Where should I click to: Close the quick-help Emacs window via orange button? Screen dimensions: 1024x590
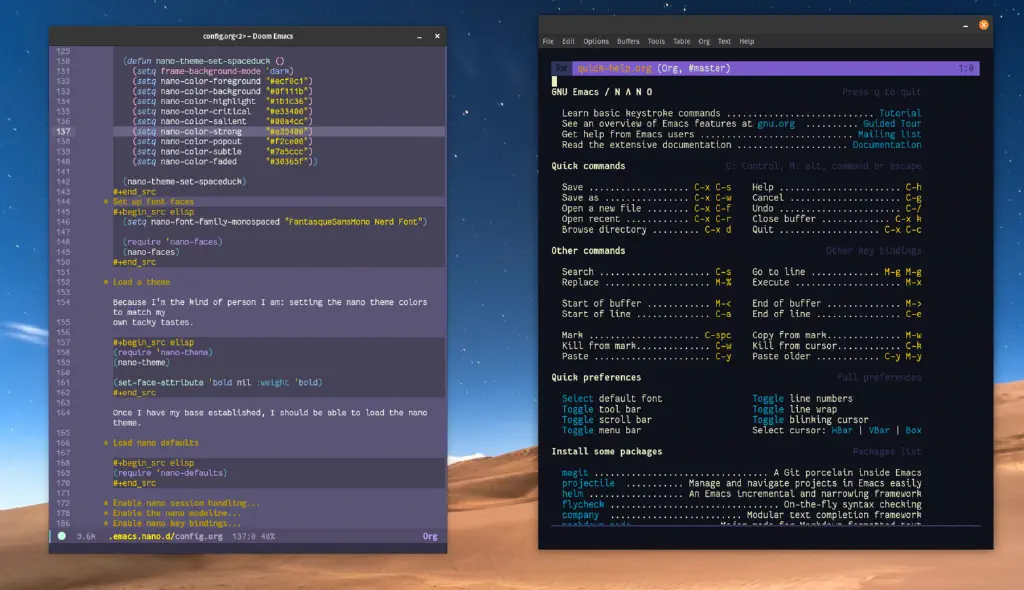[984, 25]
